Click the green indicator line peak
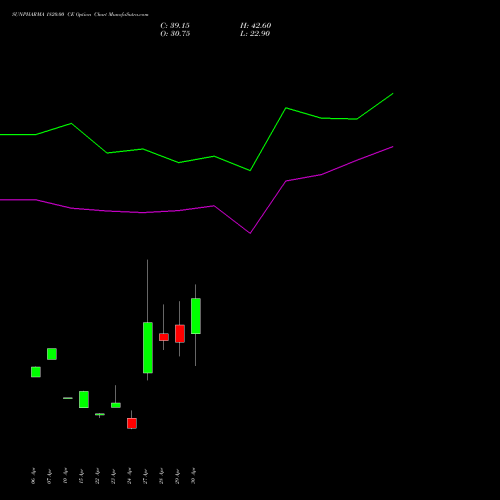The height and width of the screenshot is (500, 500). coord(393,94)
